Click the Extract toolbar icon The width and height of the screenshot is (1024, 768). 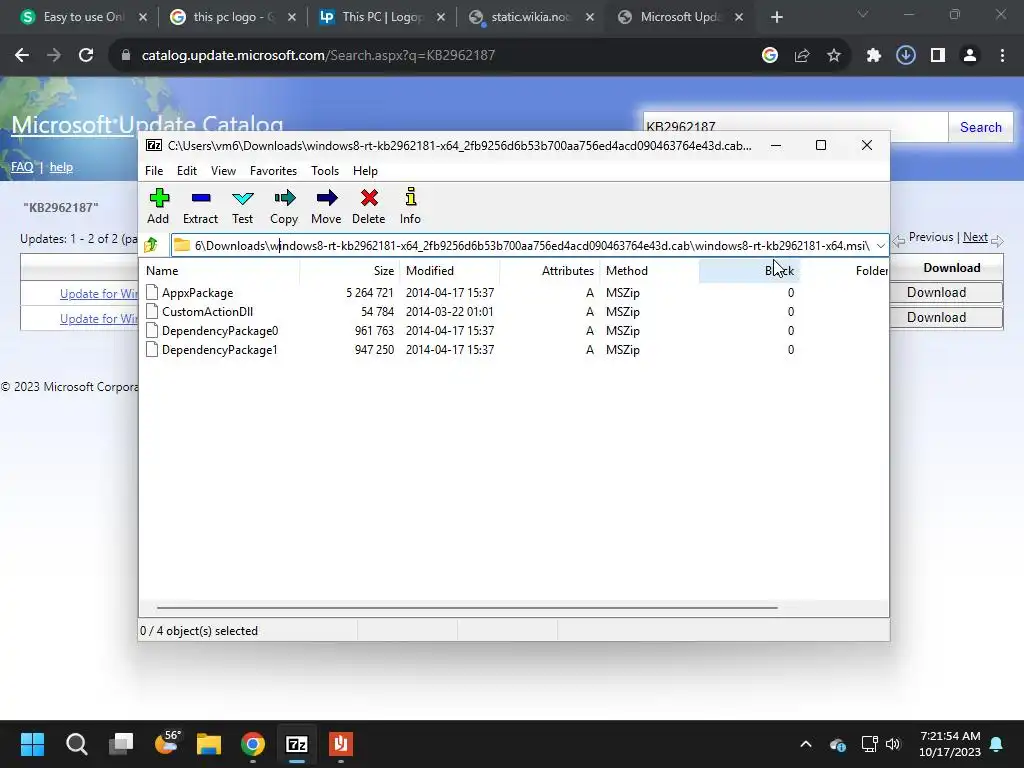[x=200, y=198]
